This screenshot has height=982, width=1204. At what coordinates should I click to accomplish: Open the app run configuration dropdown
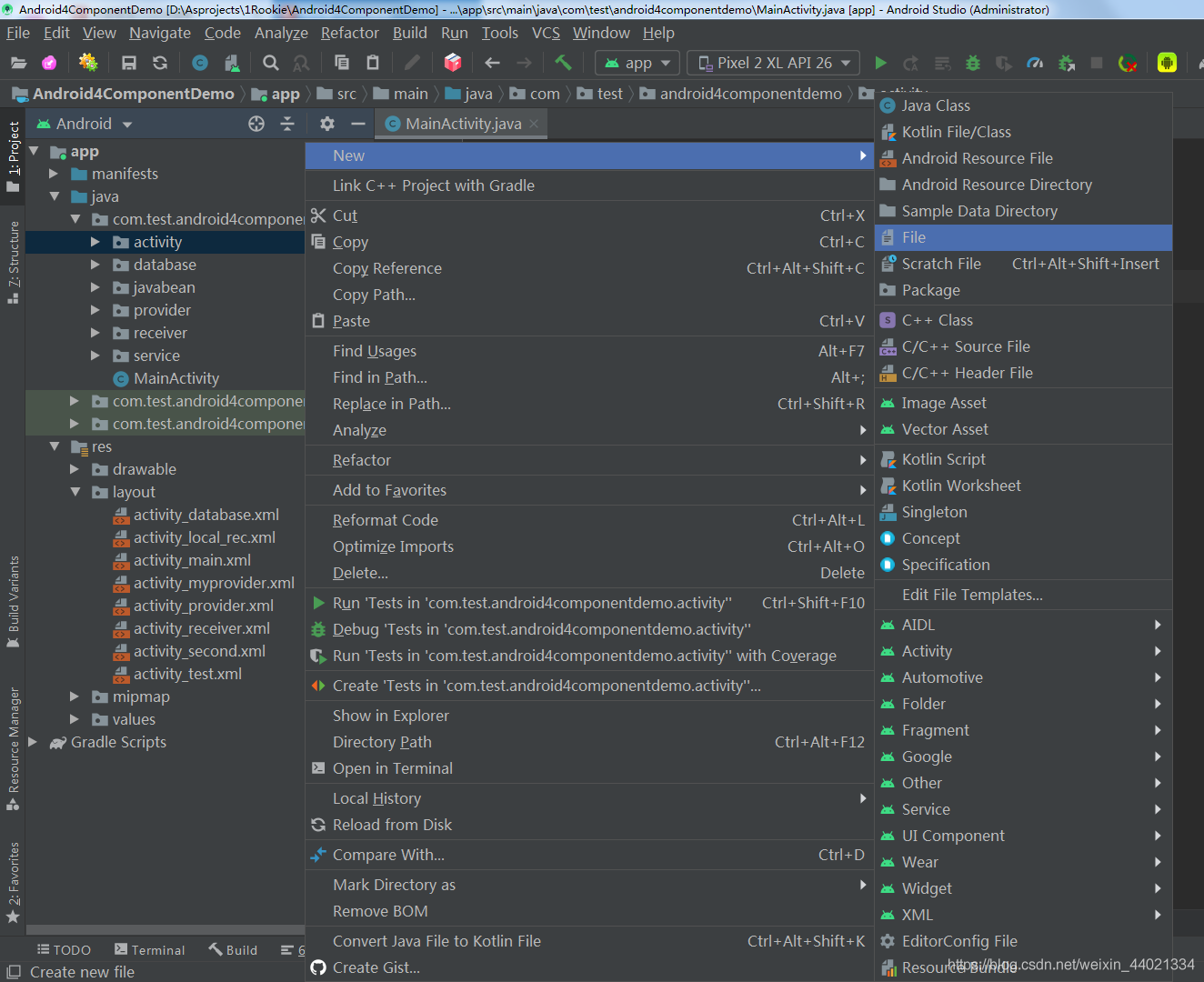(637, 63)
